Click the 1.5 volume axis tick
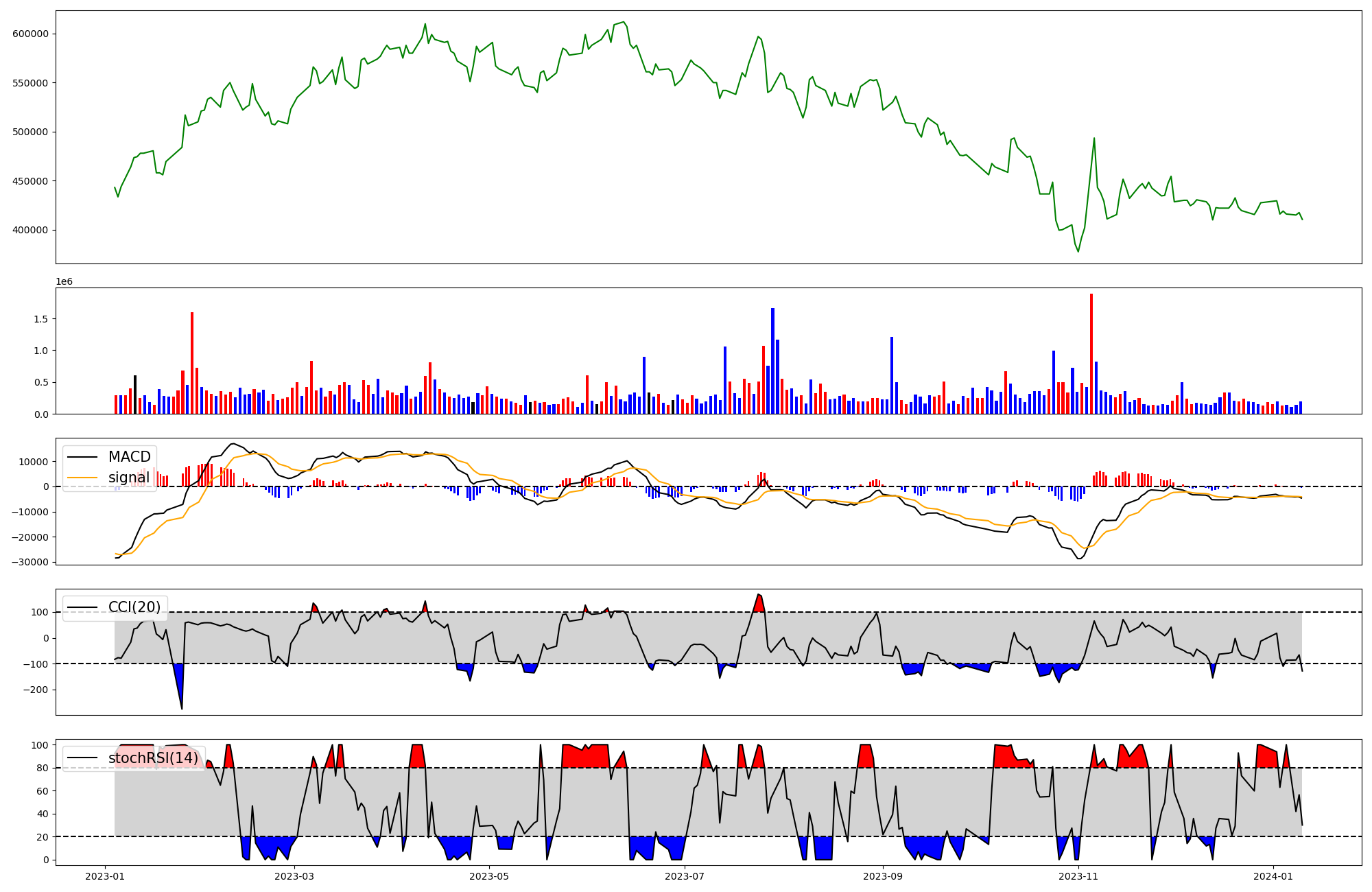1372x892 pixels. coord(40,319)
